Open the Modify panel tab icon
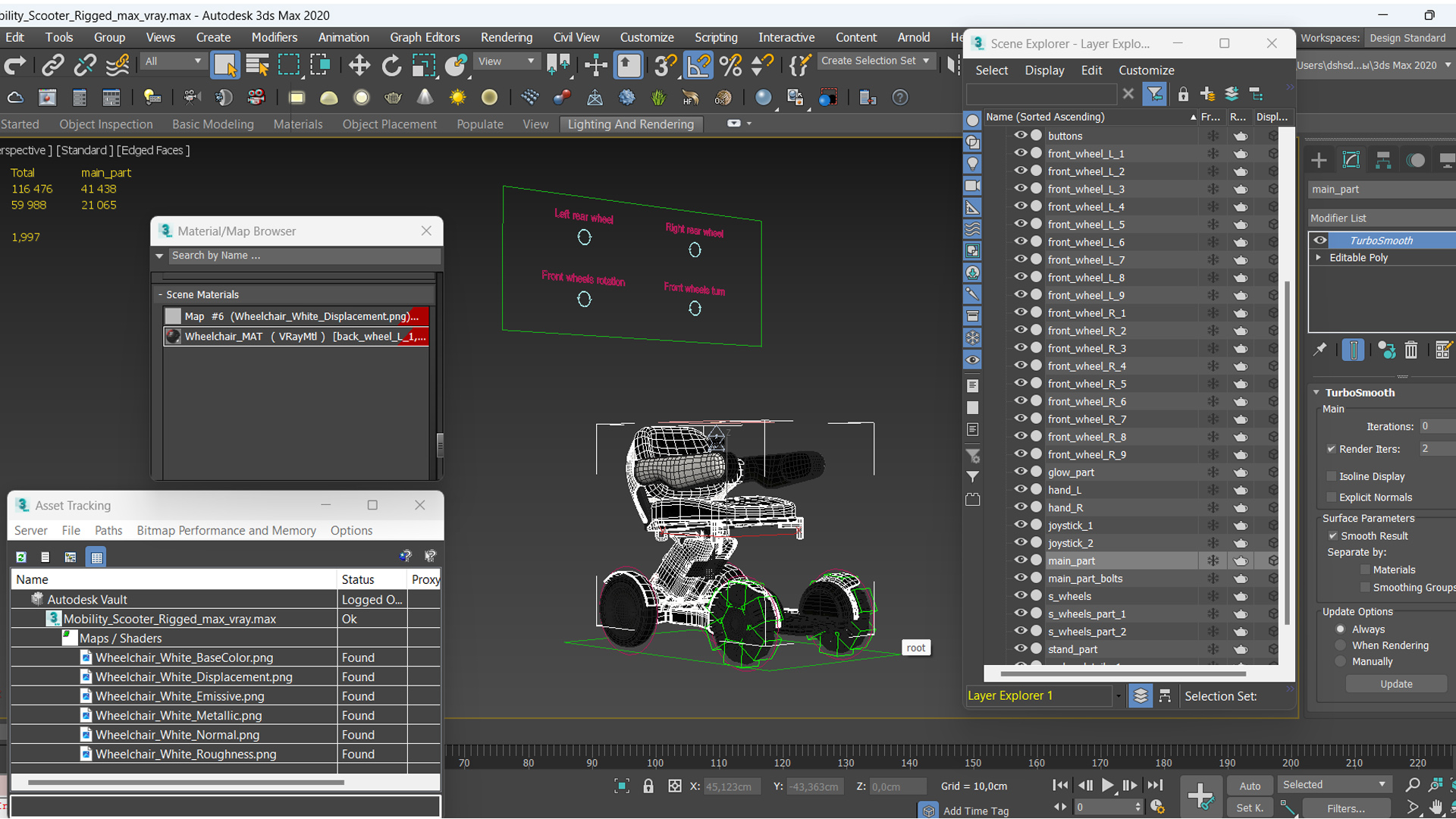Viewport: 1456px width, 819px height. pos(1351,160)
